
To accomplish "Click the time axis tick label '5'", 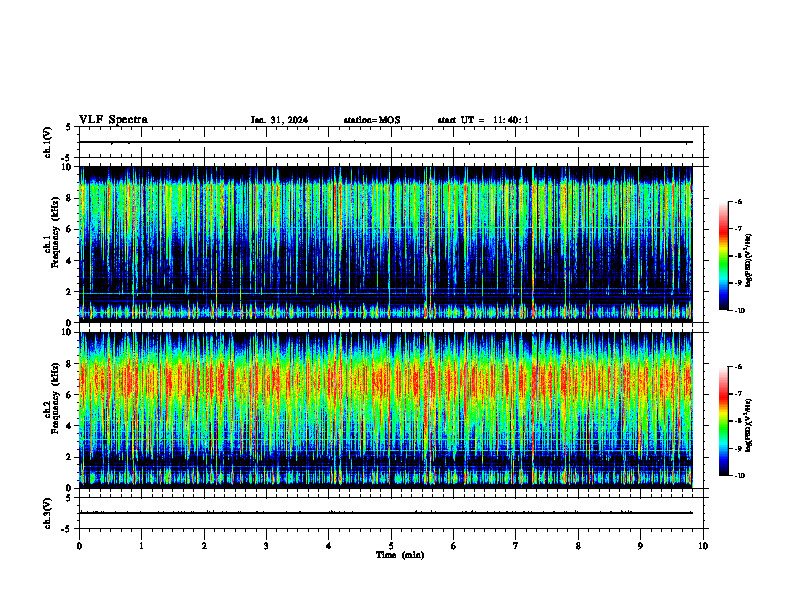I will point(391,546).
